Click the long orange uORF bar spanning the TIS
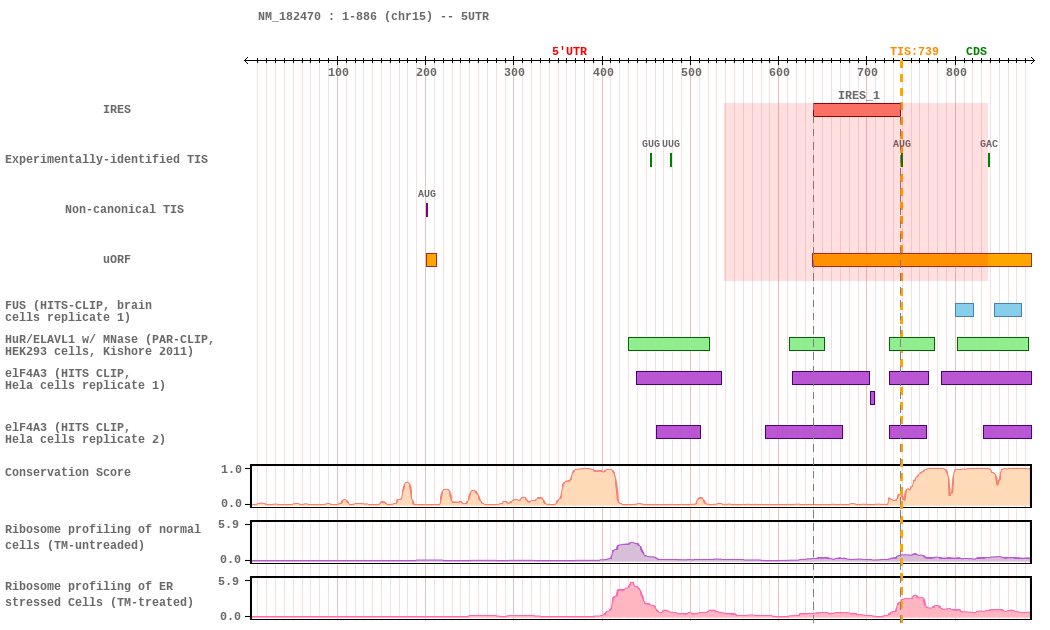This screenshot has height=630, width=1050. click(x=921, y=260)
